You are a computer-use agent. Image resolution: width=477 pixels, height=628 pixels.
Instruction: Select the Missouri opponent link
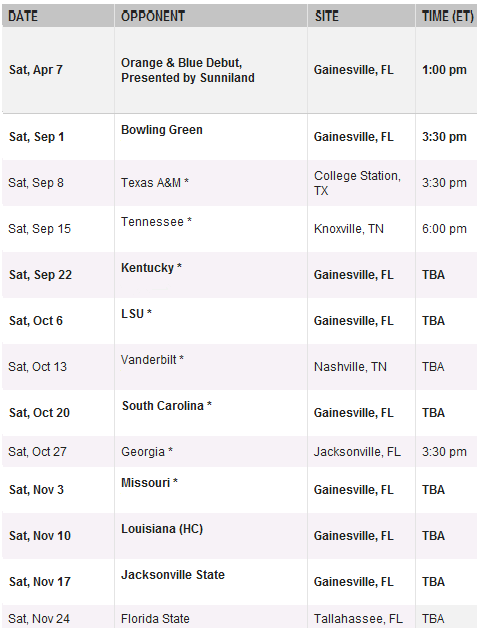[x=149, y=483]
